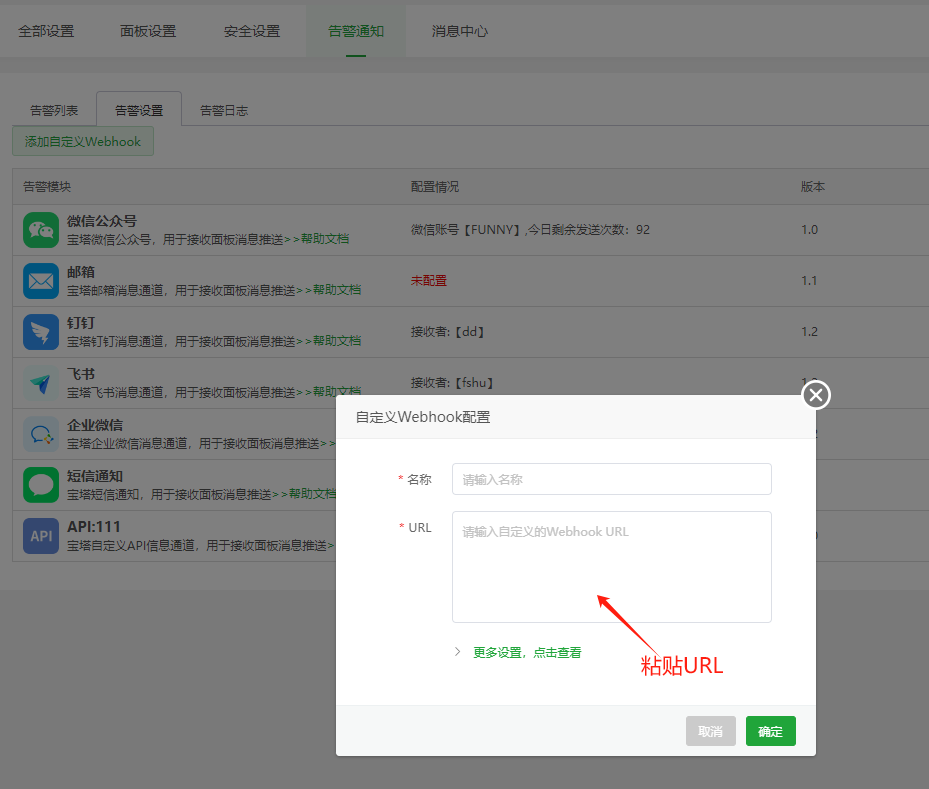This screenshot has width=929, height=789.
Task: Open 帮助文档 link for 微信公众号
Action: [325, 239]
